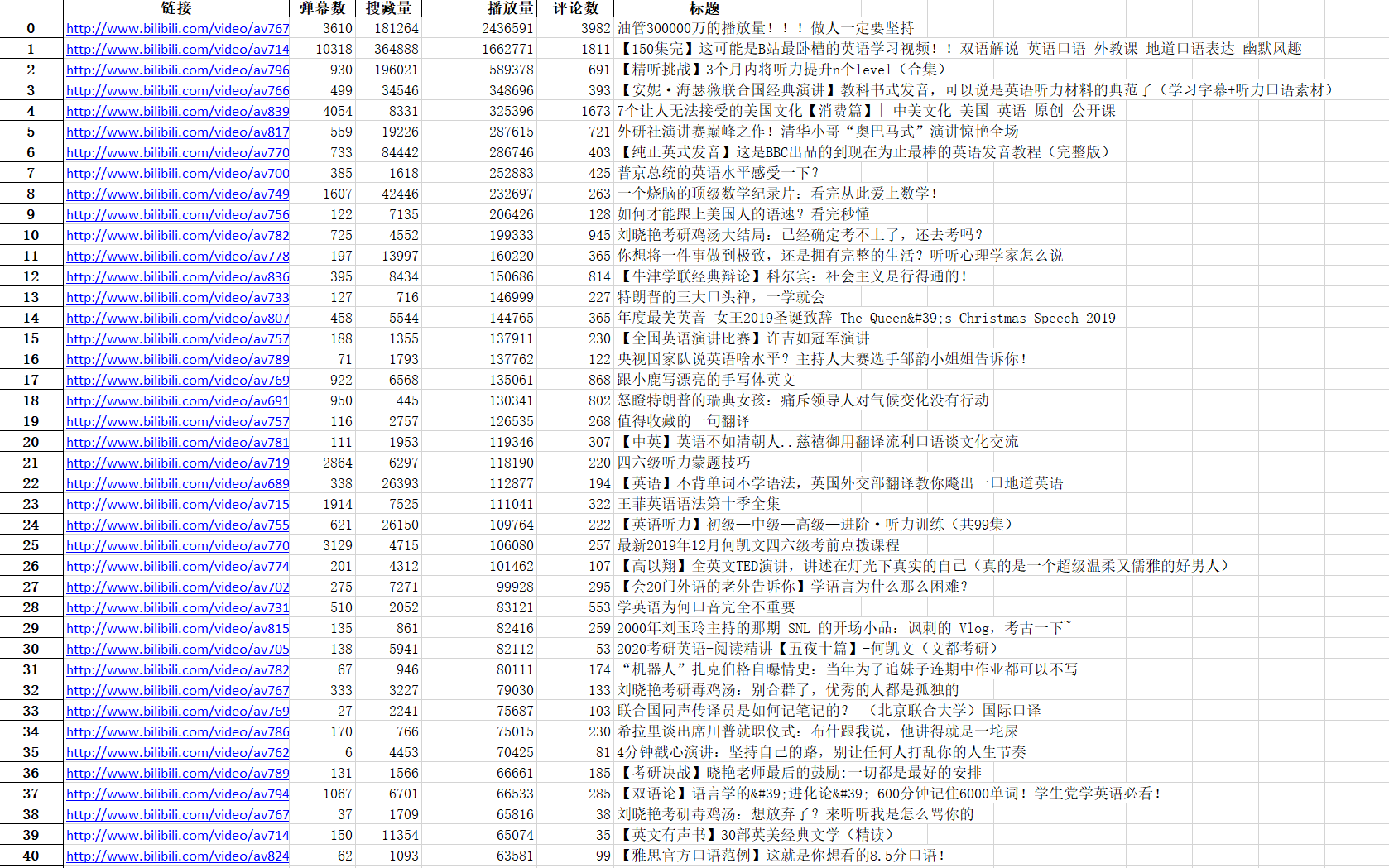Click title 跟小鹿写漂亮的手写体英文

(706, 380)
